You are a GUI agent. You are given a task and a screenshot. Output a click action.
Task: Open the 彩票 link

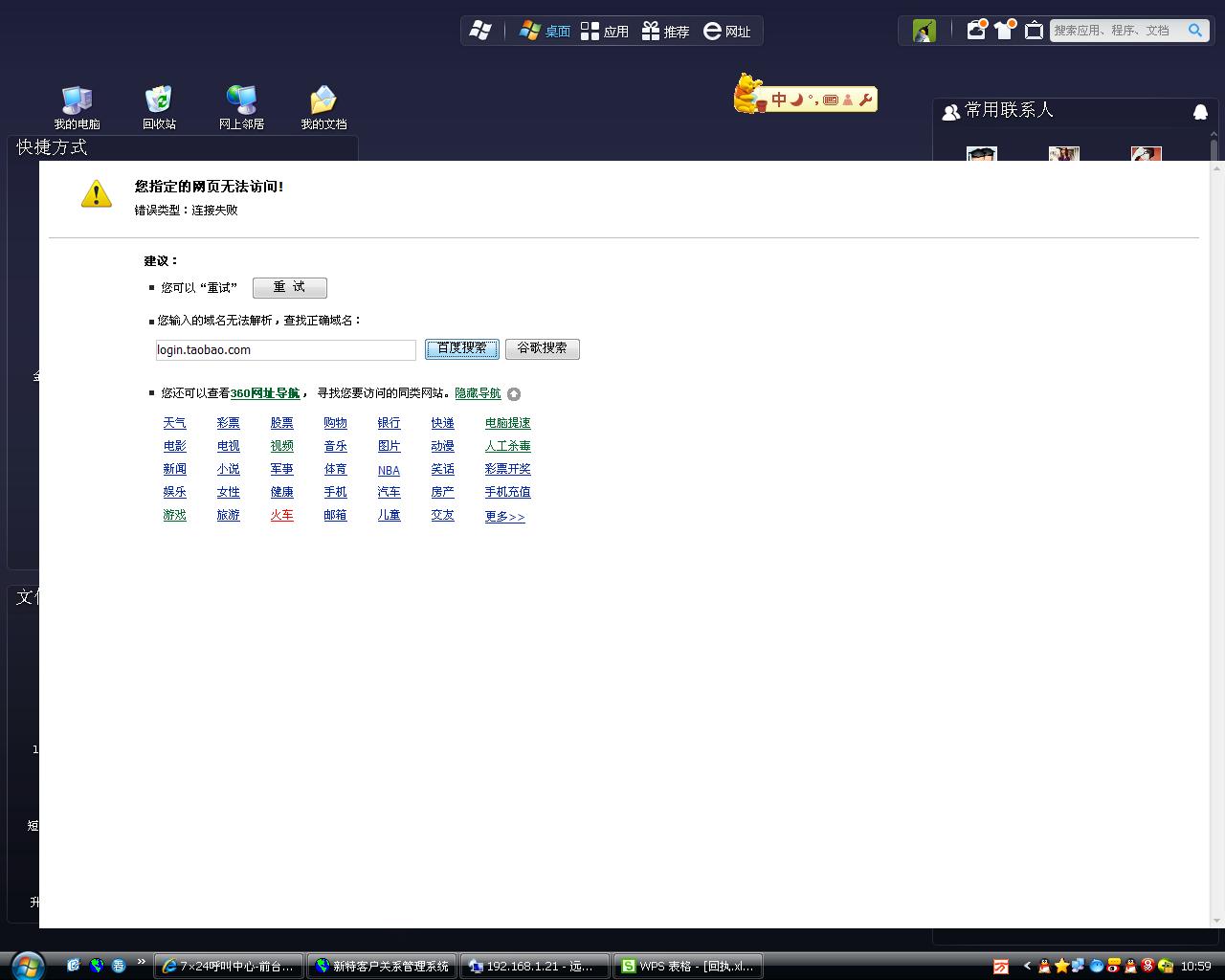tap(229, 423)
